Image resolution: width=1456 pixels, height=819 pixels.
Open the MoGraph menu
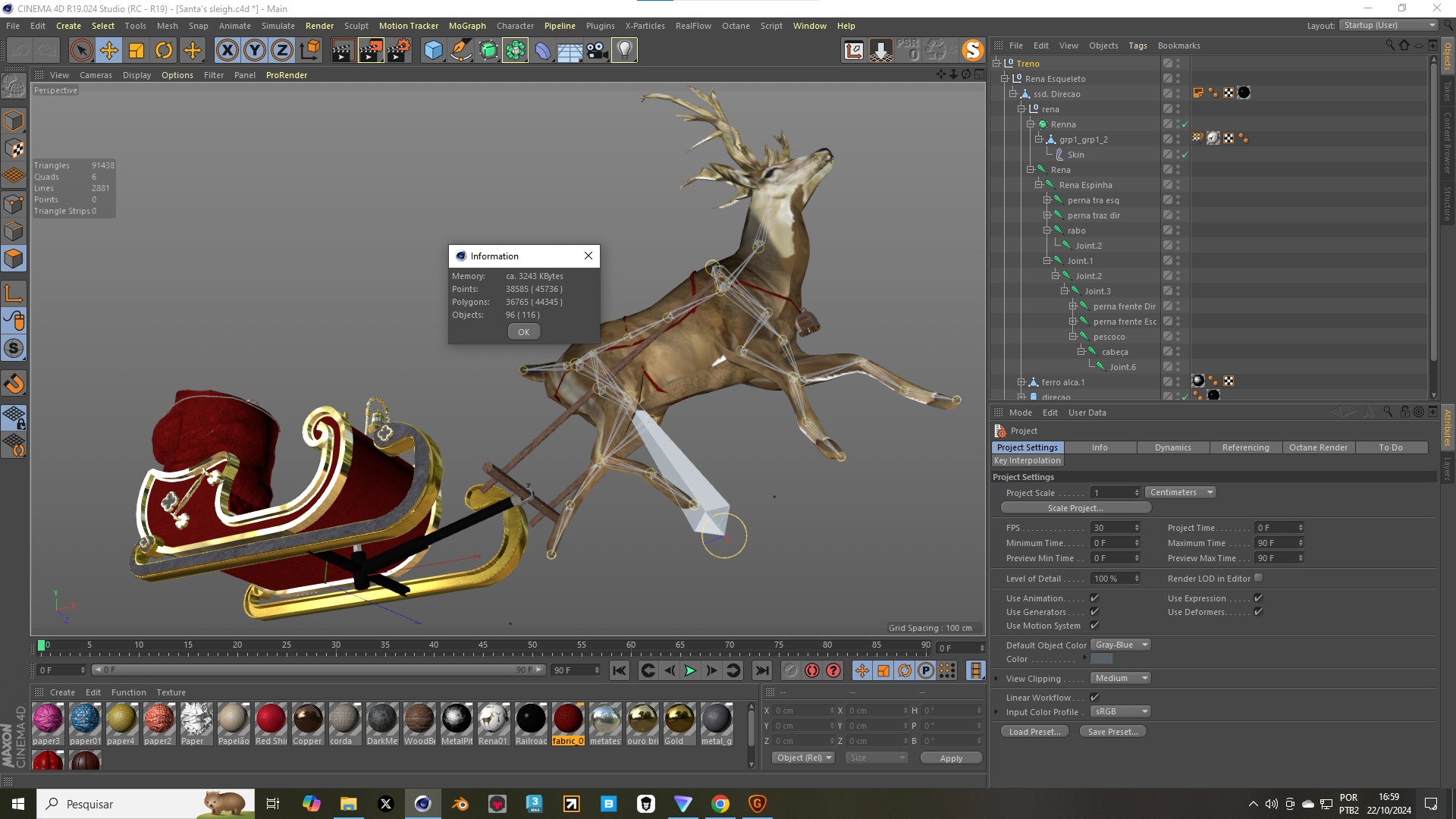tap(467, 26)
